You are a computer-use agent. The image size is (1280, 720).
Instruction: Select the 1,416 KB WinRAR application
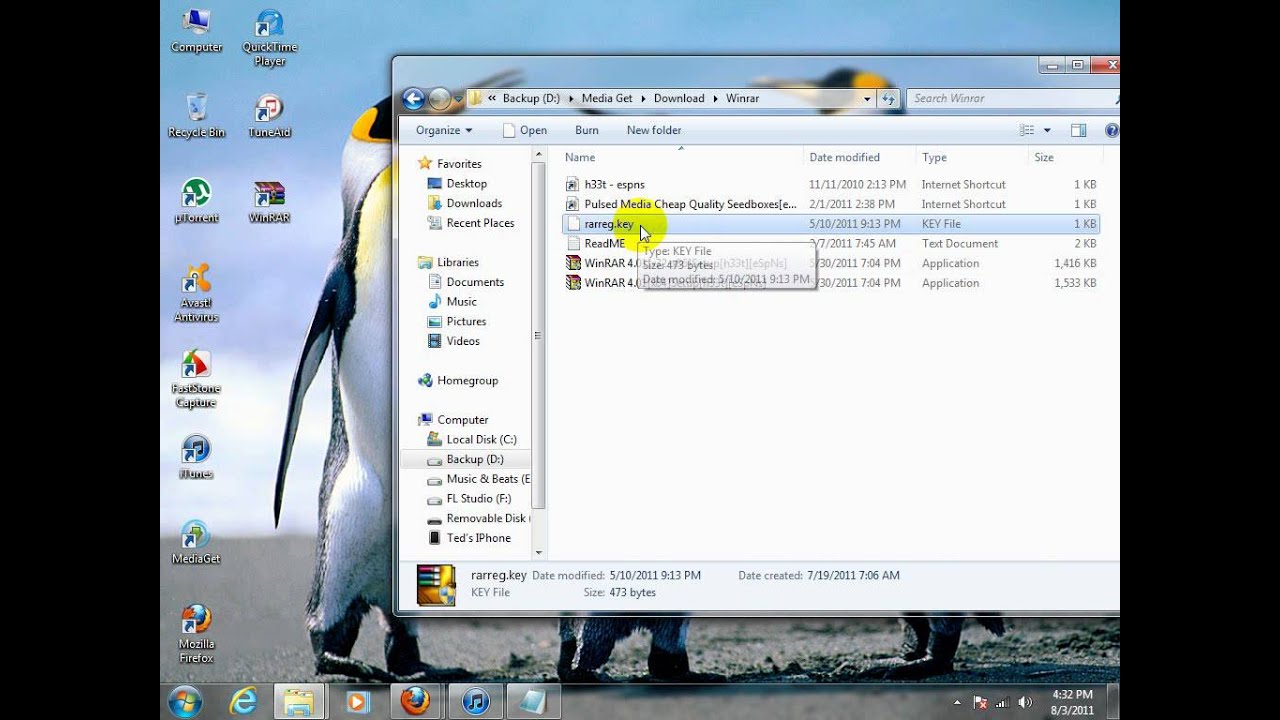click(x=830, y=263)
